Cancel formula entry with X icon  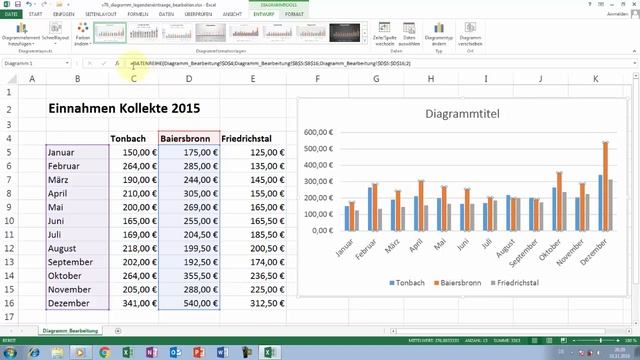(90, 63)
